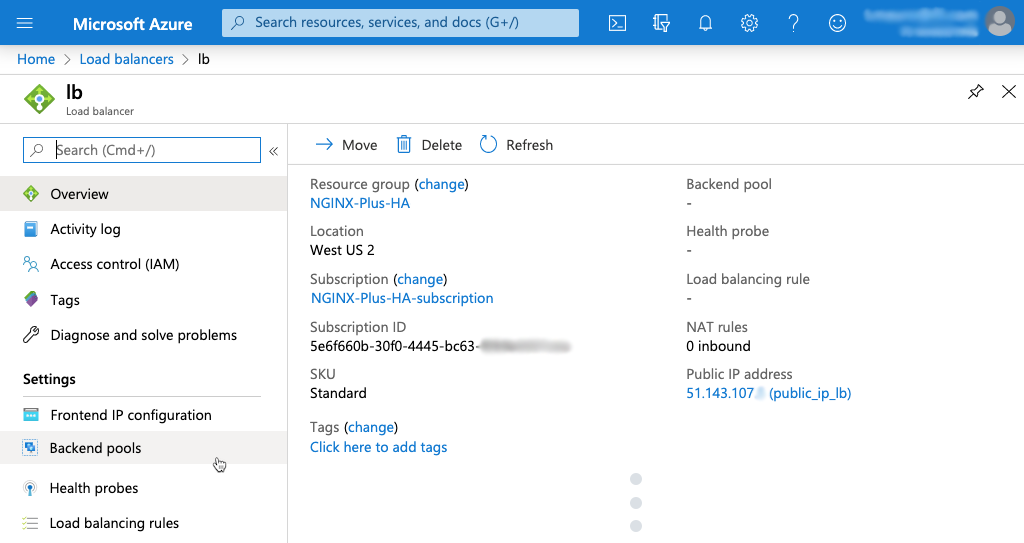Open the Cloud Shell icon
Screen dimensions: 1024x543
pyautogui.click(x=617, y=22)
